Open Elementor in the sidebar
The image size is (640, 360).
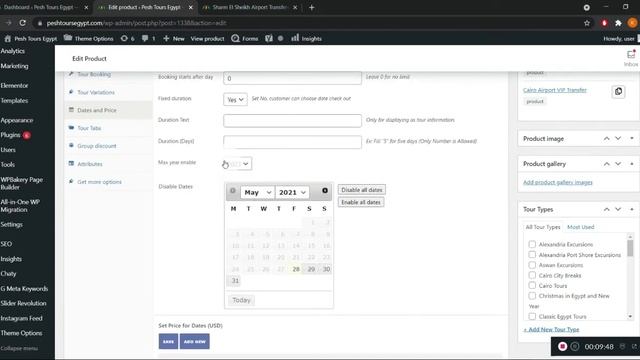[x=14, y=86]
